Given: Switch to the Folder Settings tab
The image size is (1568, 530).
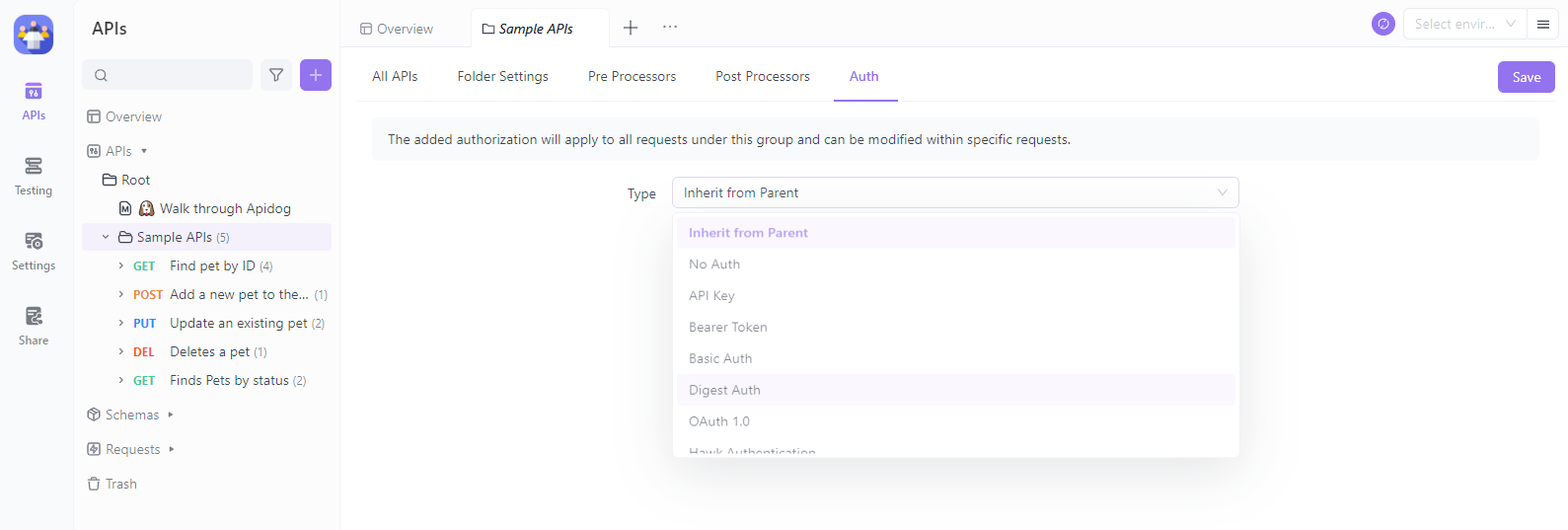Looking at the screenshot, I should coord(502,76).
